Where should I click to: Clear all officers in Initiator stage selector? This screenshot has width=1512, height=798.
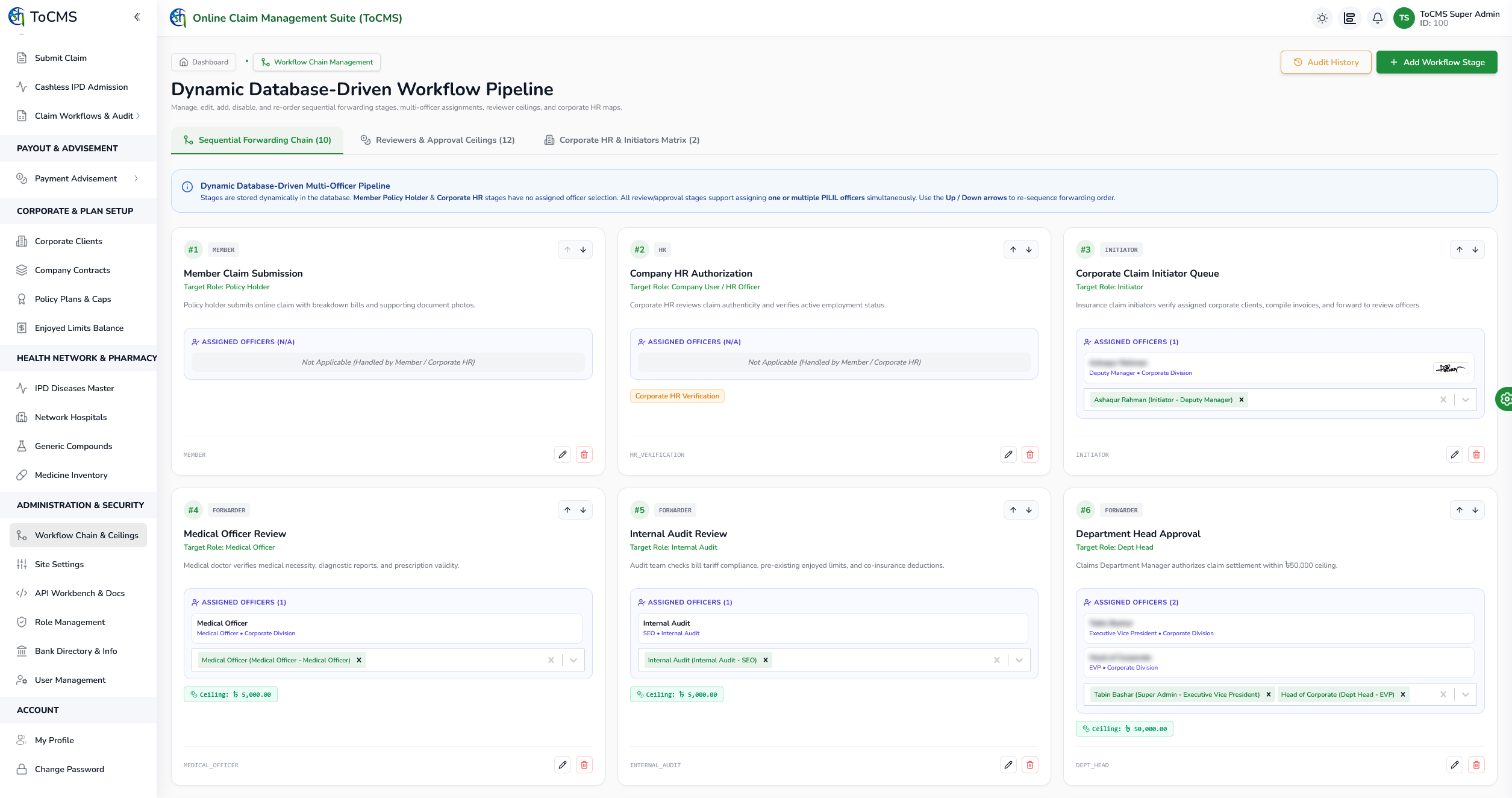pyautogui.click(x=1443, y=400)
